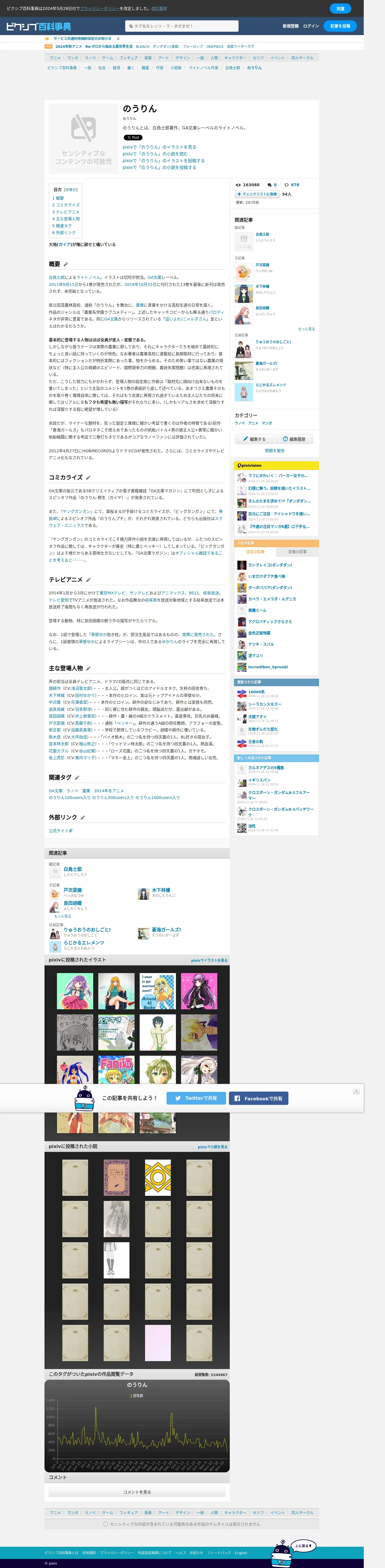Click the pixiv mascot icon in share banner
385x1568 pixels.
(84, 1099)
